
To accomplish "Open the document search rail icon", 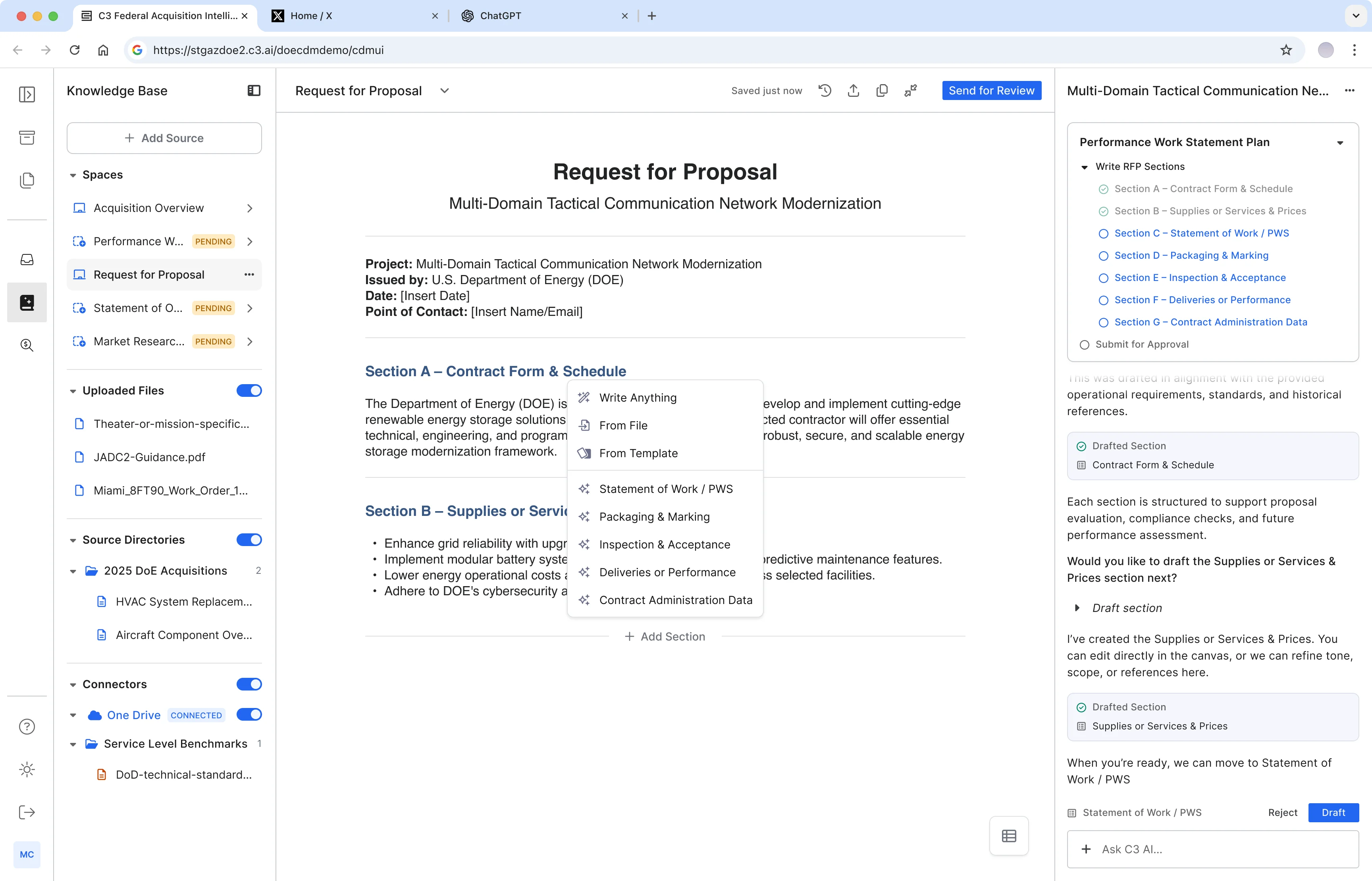I will 27,345.
